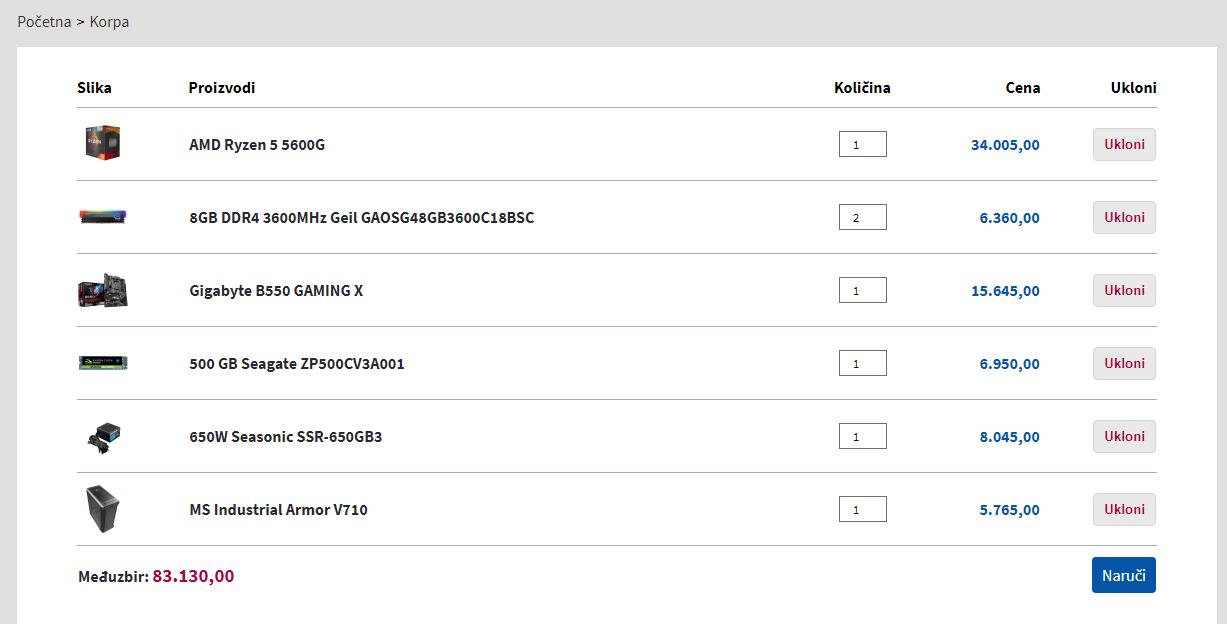Screen dimensions: 1227x624
Task: Click Ukloni next to Seasonic SSR-650GB3
Action: [x=1124, y=436]
